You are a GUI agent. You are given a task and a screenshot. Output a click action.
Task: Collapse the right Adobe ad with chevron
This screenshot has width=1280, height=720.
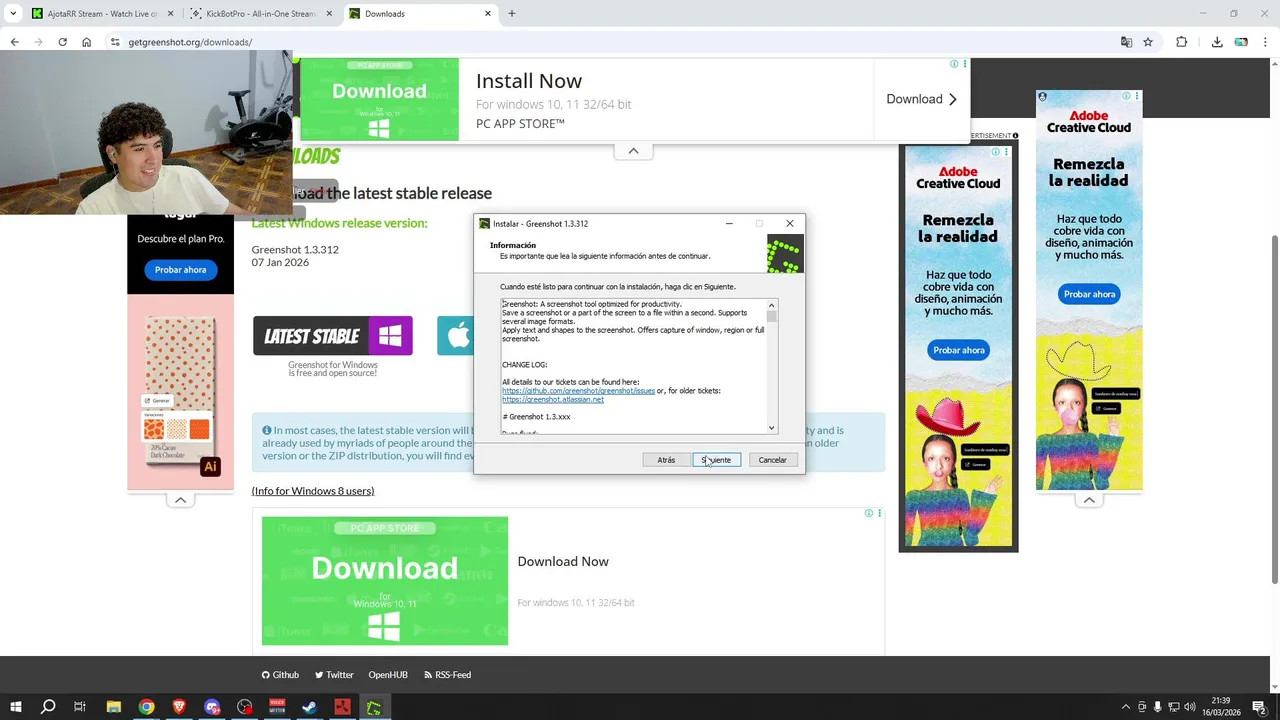coord(1089,499)
